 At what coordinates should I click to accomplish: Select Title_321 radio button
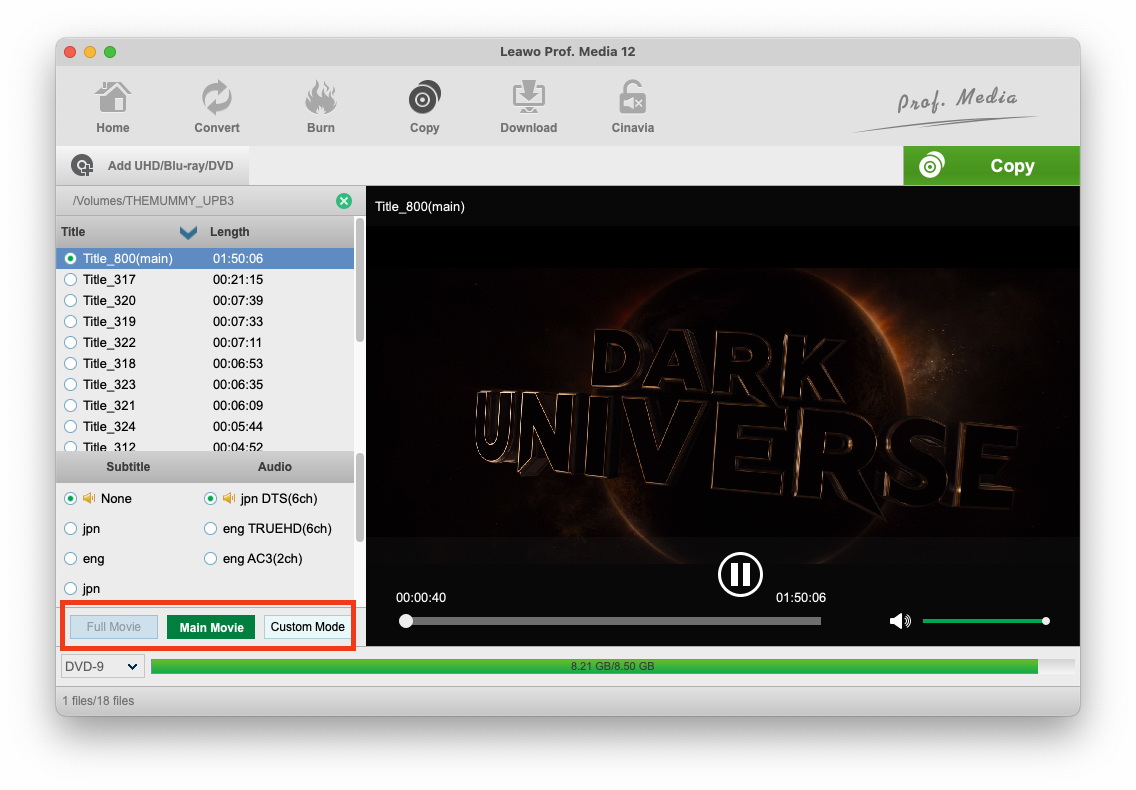(x=70, y=406)
